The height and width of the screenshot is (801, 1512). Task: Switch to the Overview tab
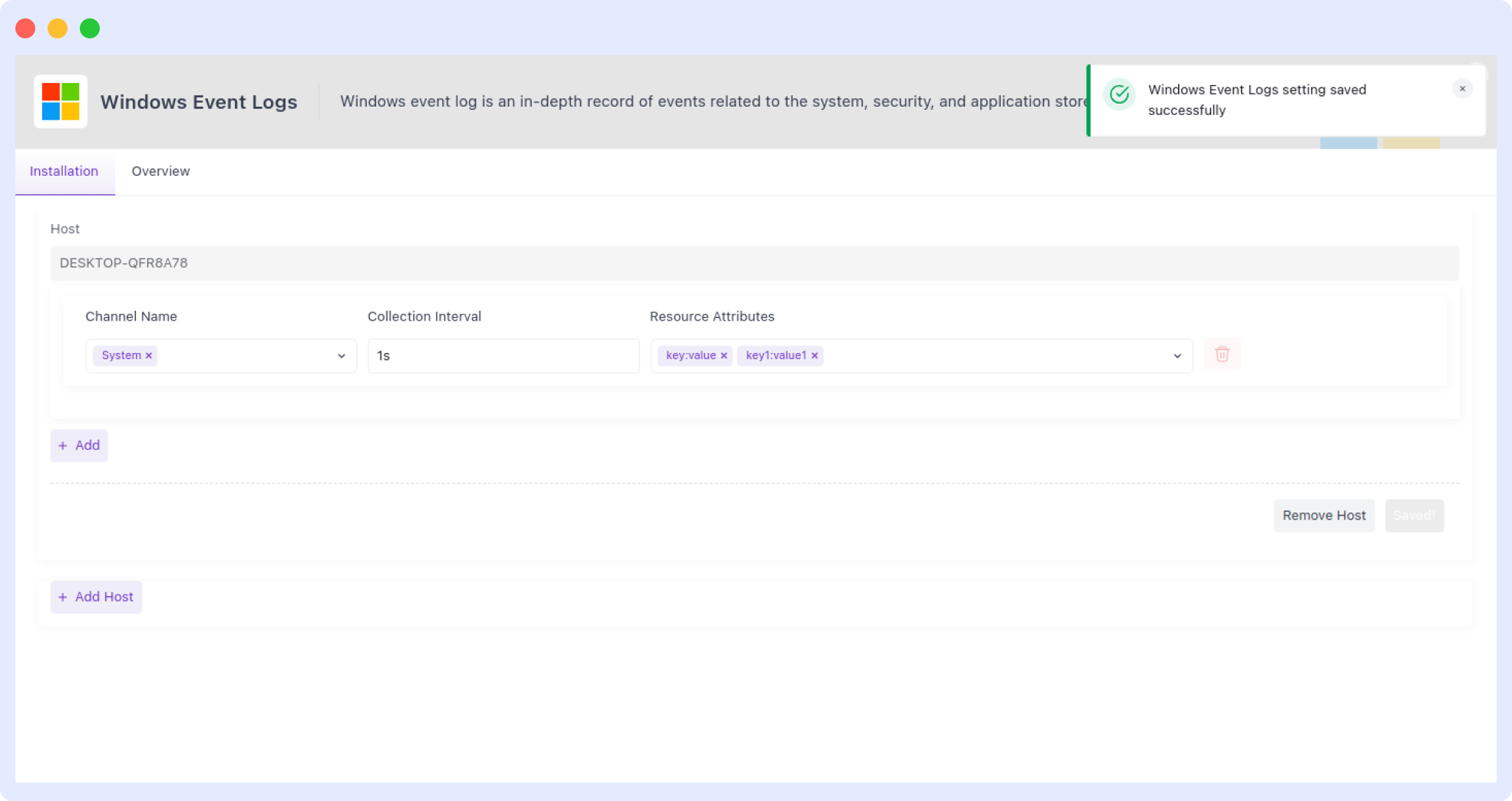pos(160,171)
